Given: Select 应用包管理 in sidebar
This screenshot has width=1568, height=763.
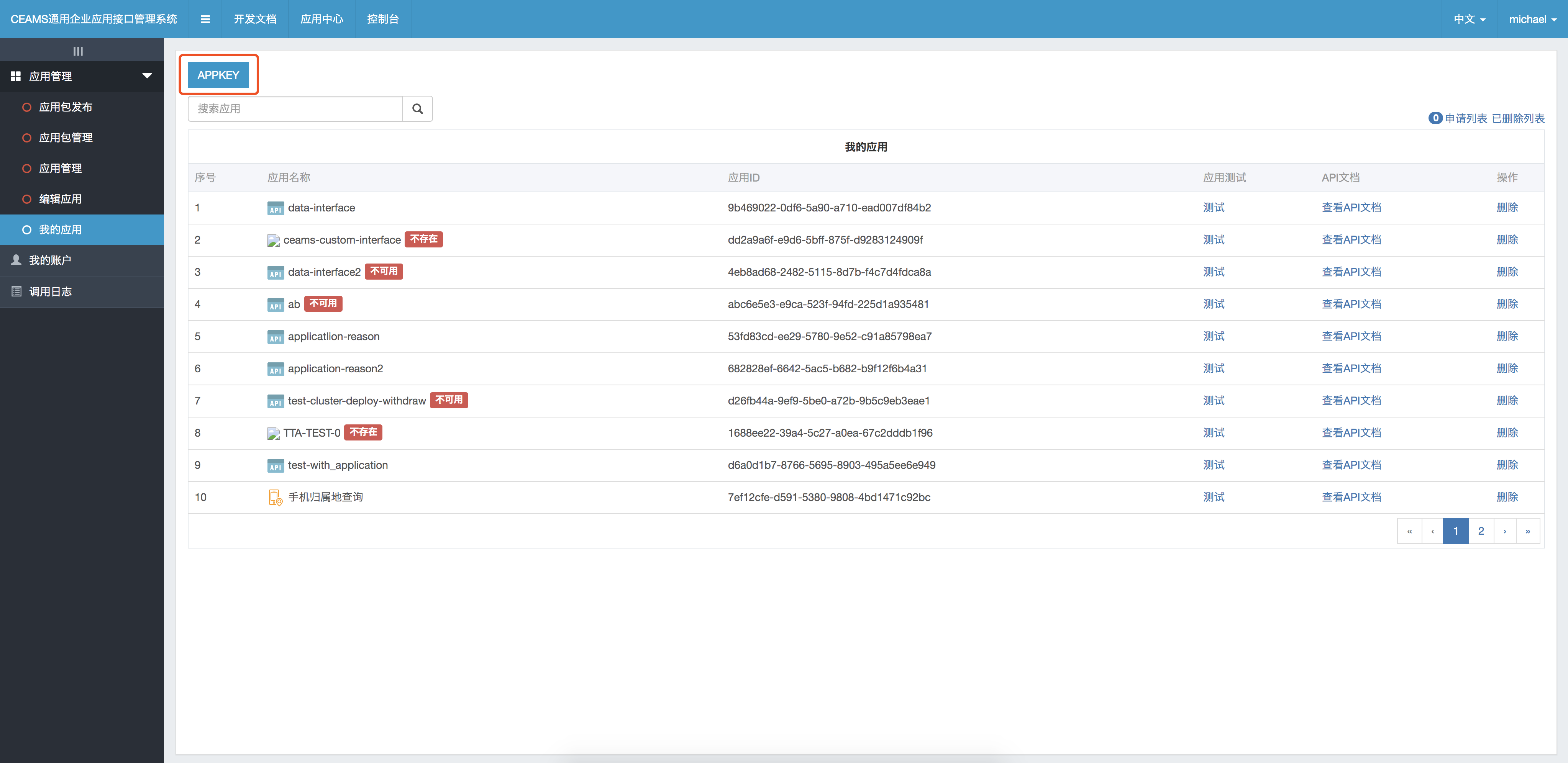Looking at the screenshot, I should coord(82,138).
